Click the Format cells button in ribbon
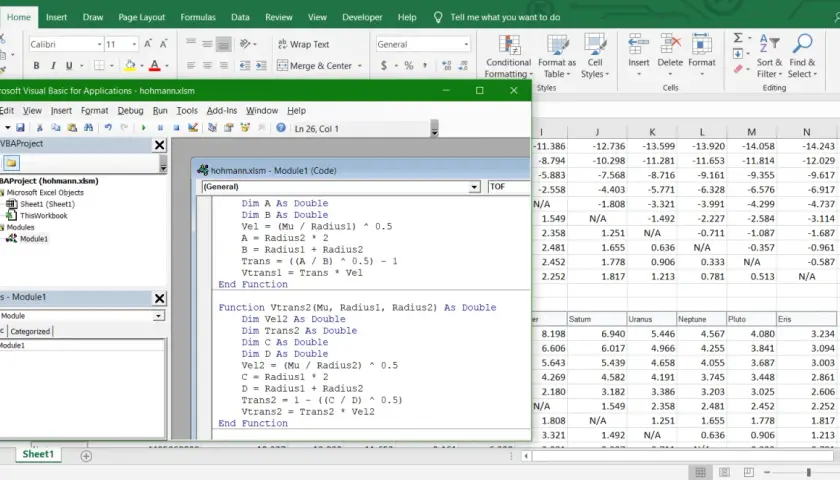Viewport: 840px width, 480px height. point(702,55)
